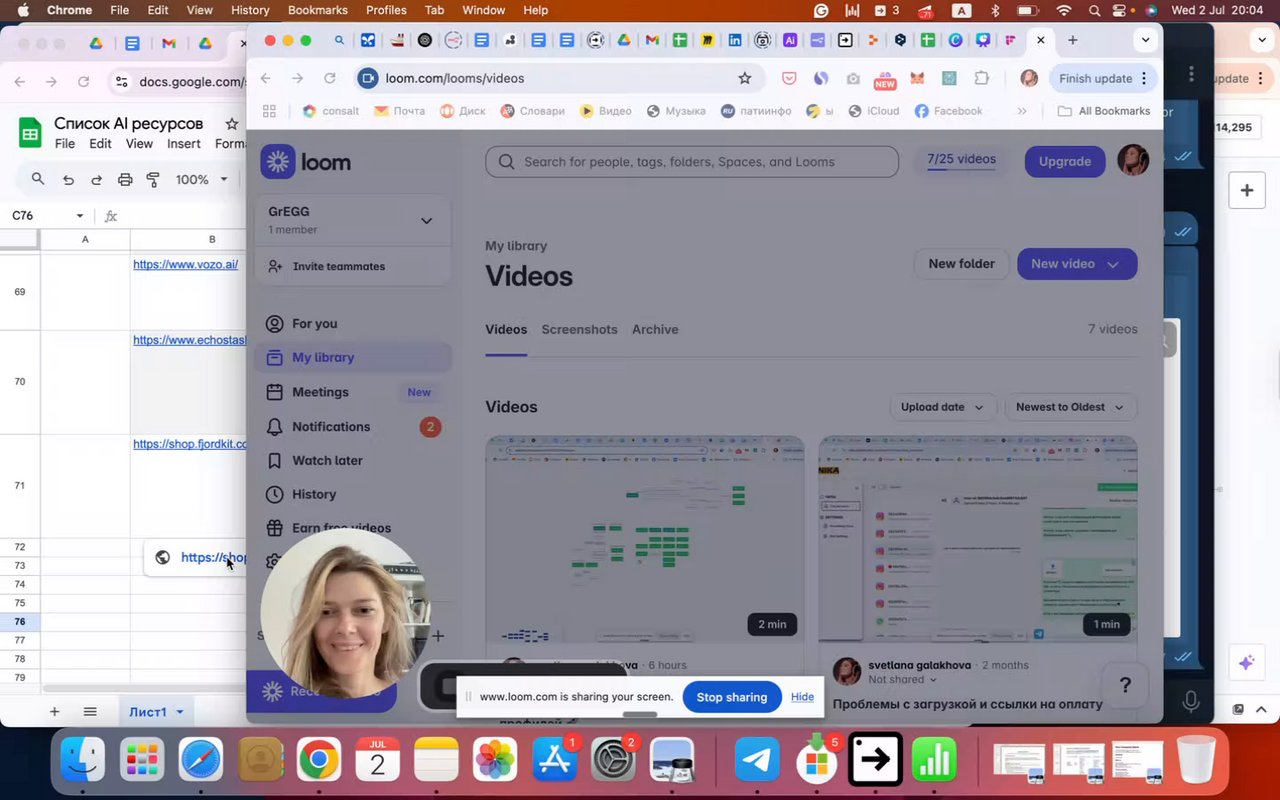Select the paint format tool in Sheets
The width and height of the screenshot is (1280, 800).
pos(153,180)
